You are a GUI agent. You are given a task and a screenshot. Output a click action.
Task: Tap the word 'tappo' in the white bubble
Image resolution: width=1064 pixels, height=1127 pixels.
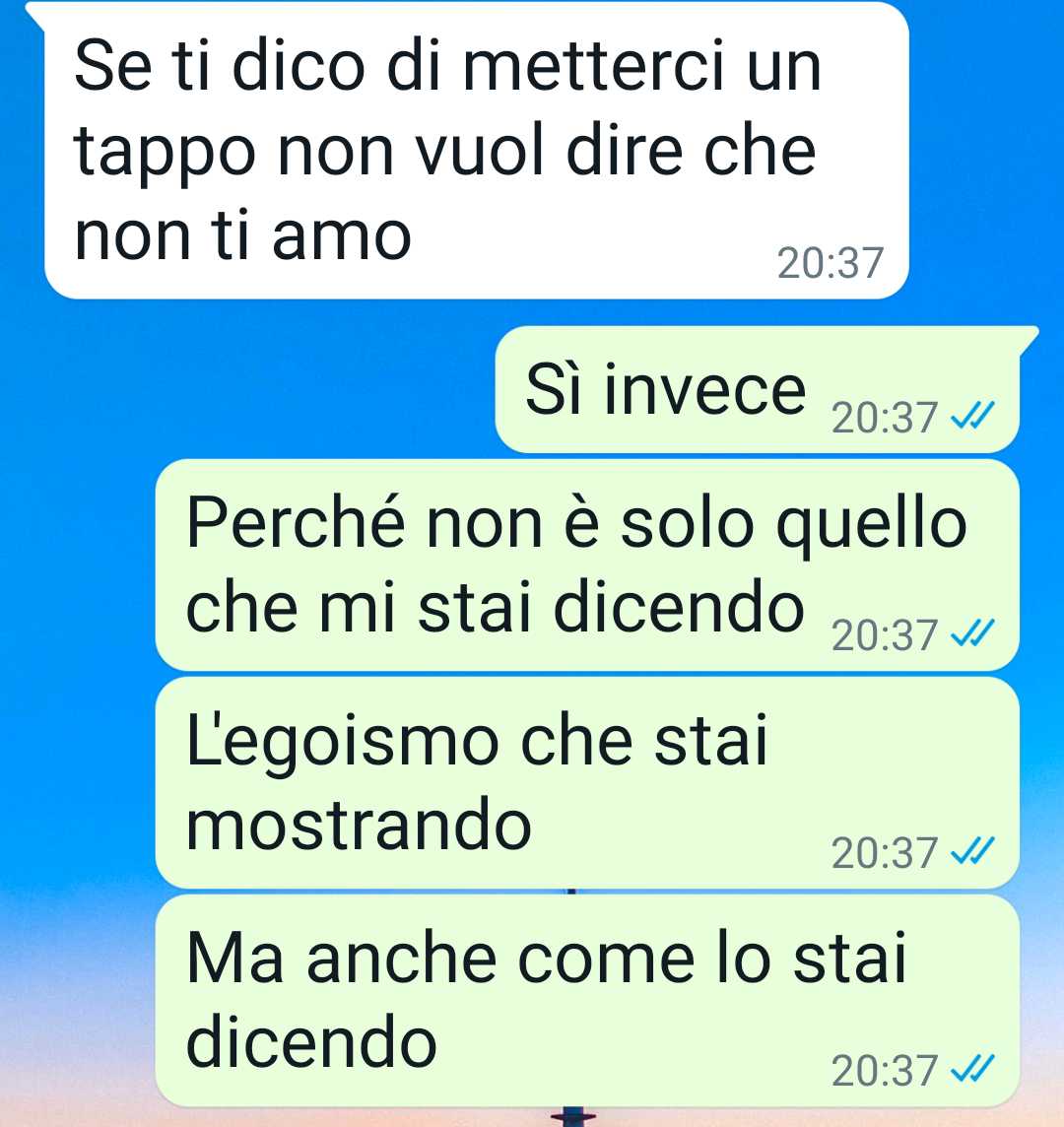click(x=165, y=153)
